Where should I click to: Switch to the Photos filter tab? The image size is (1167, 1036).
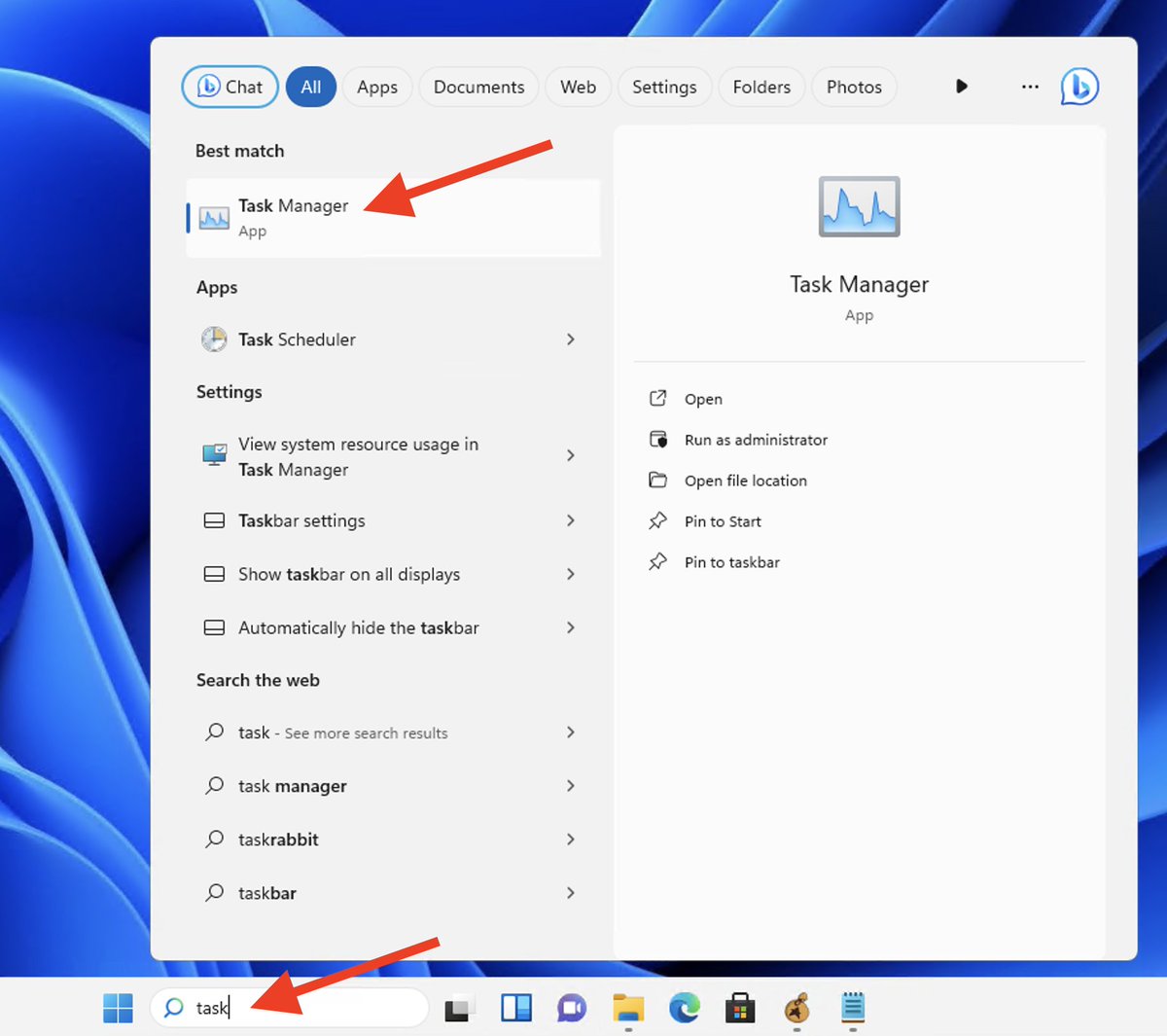pos(854,87)
